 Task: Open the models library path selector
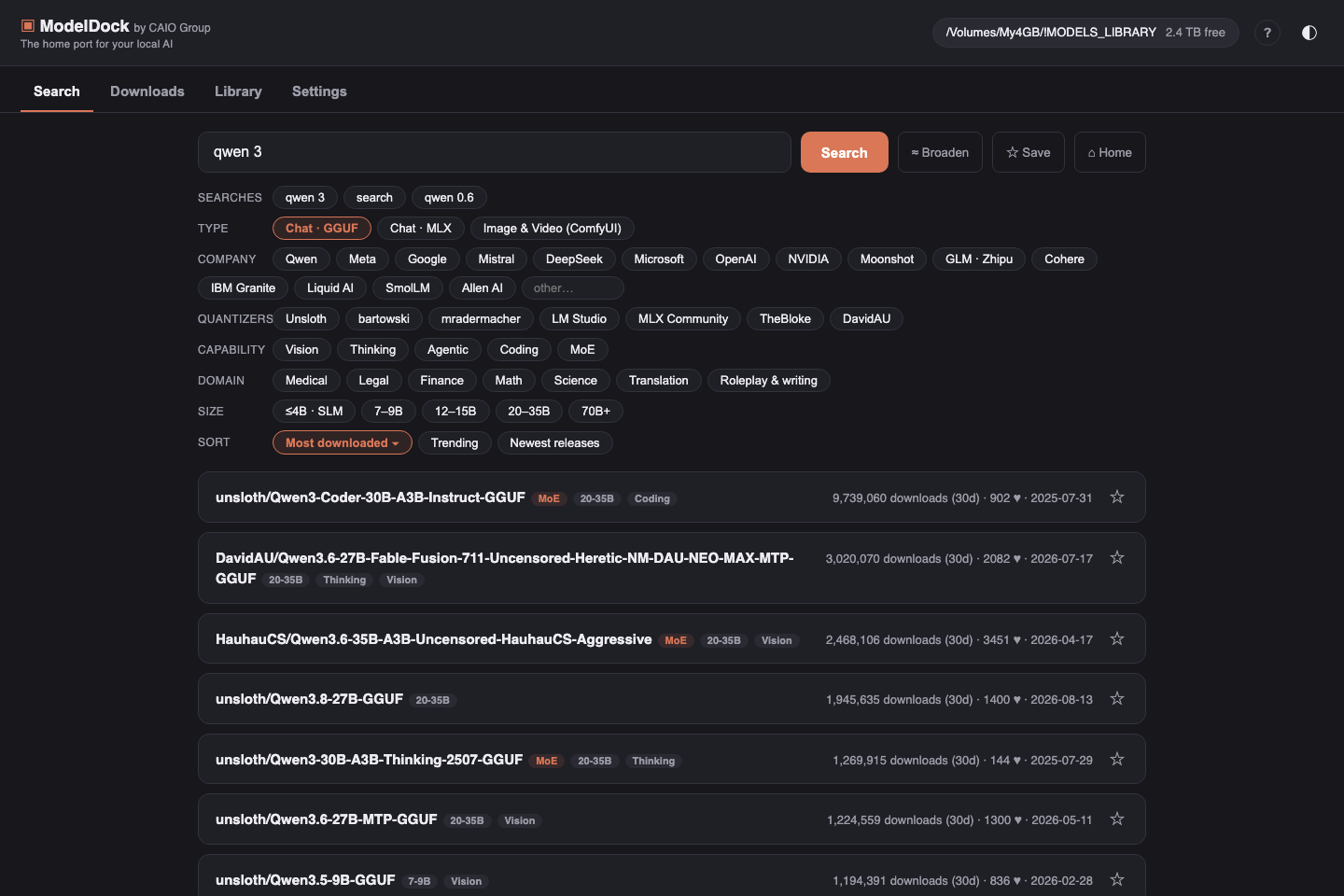click(1085, 33)
